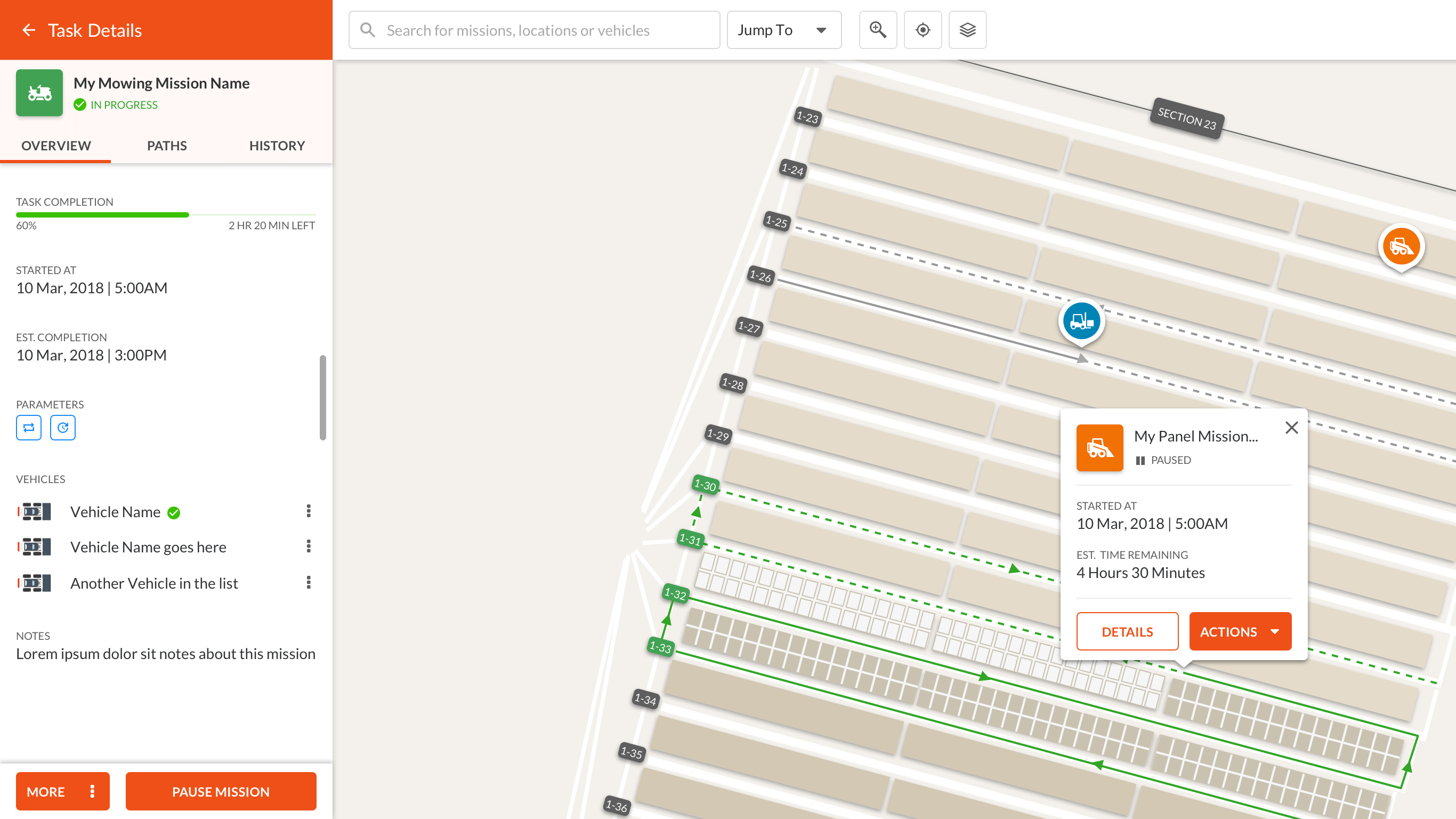
Task: Switch to the HISTORY tab
Action: point(277,146)
